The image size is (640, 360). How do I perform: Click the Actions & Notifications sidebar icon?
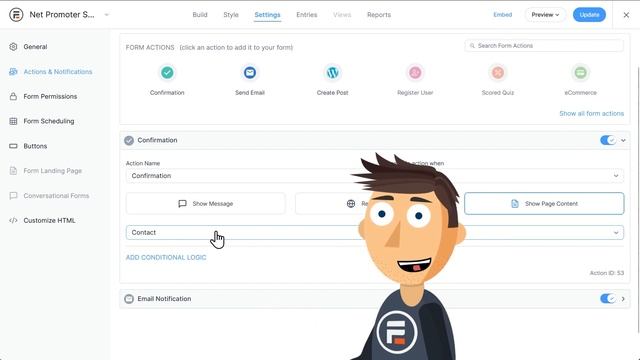[x=13, y=71]
